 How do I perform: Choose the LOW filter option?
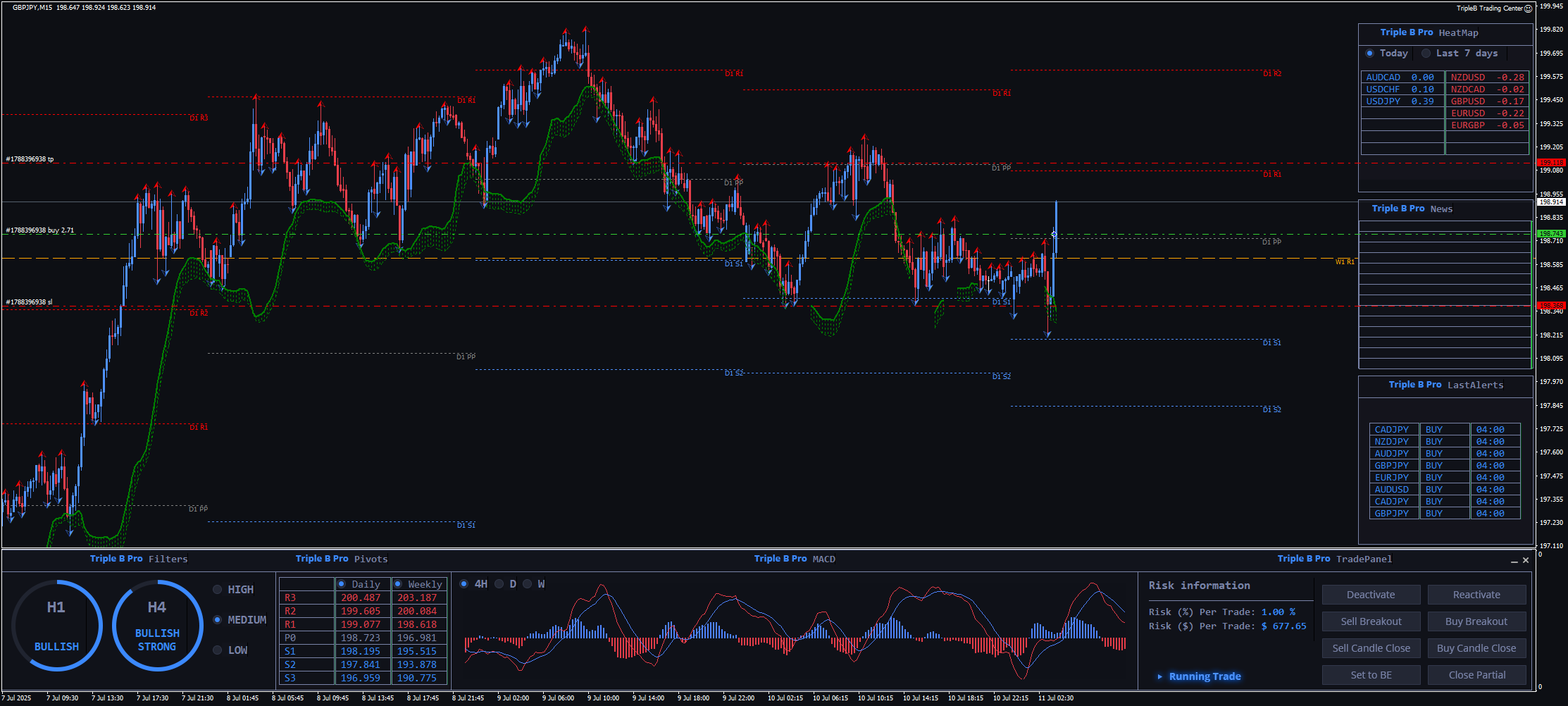click(x=218, y=650)
